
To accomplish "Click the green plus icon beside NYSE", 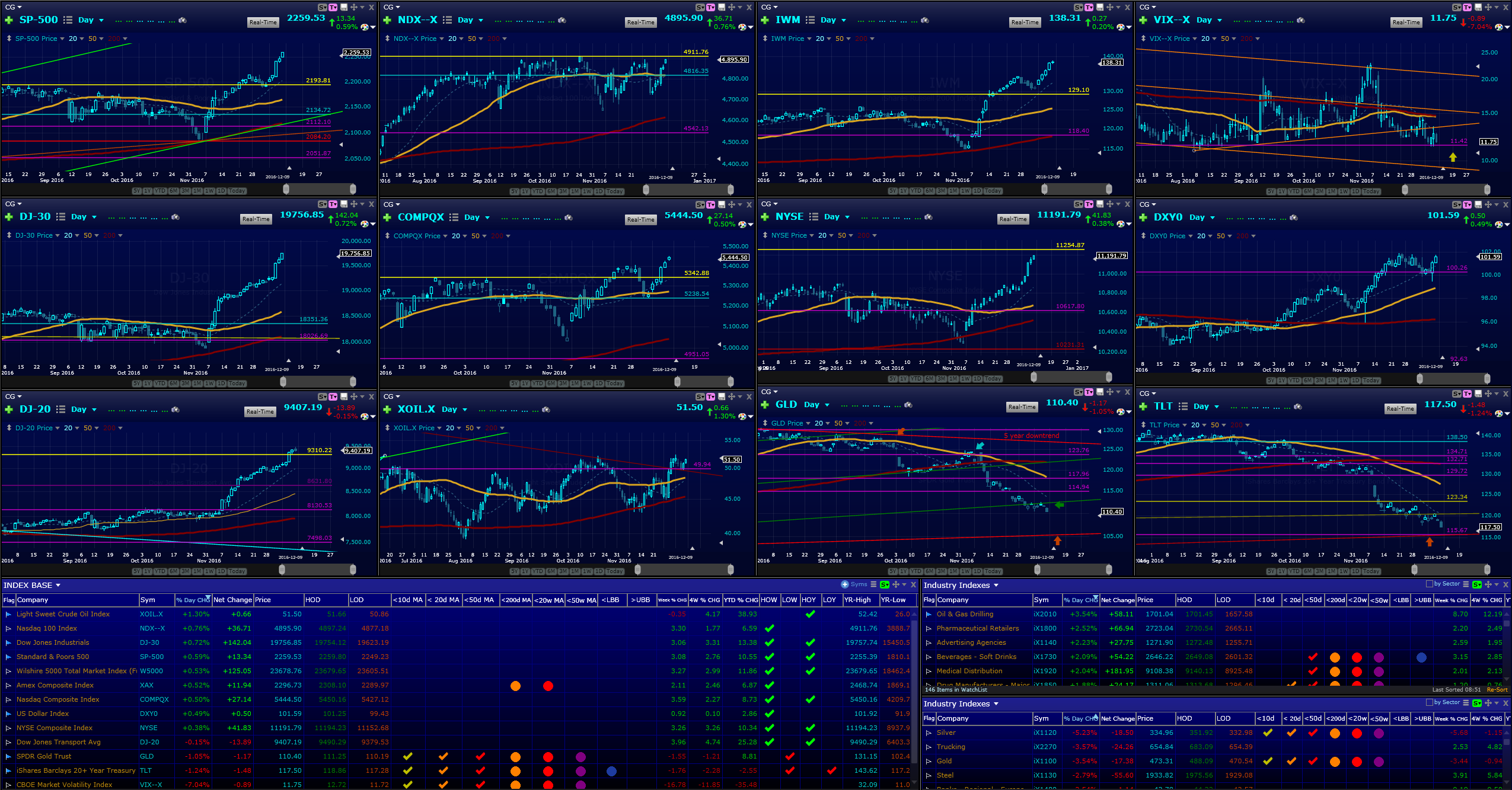I will (765, 217).
